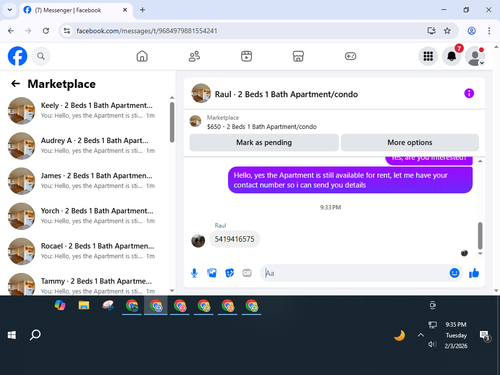Click the listing thumbnail in chat header
This screenshot has width=500, height=375.
[201, 93]
